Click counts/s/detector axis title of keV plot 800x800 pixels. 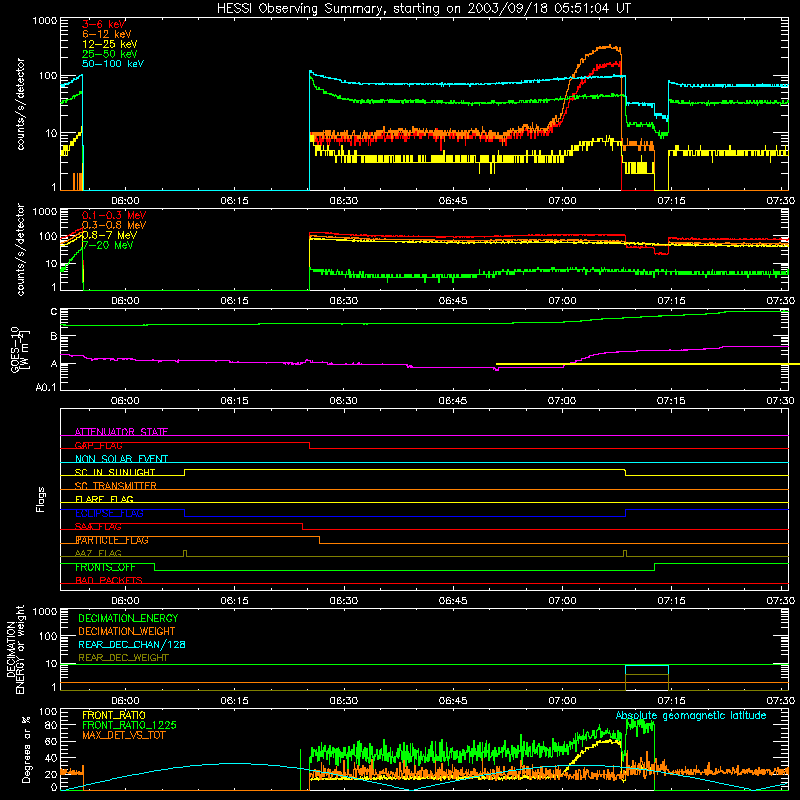click(x=20, y=104)
